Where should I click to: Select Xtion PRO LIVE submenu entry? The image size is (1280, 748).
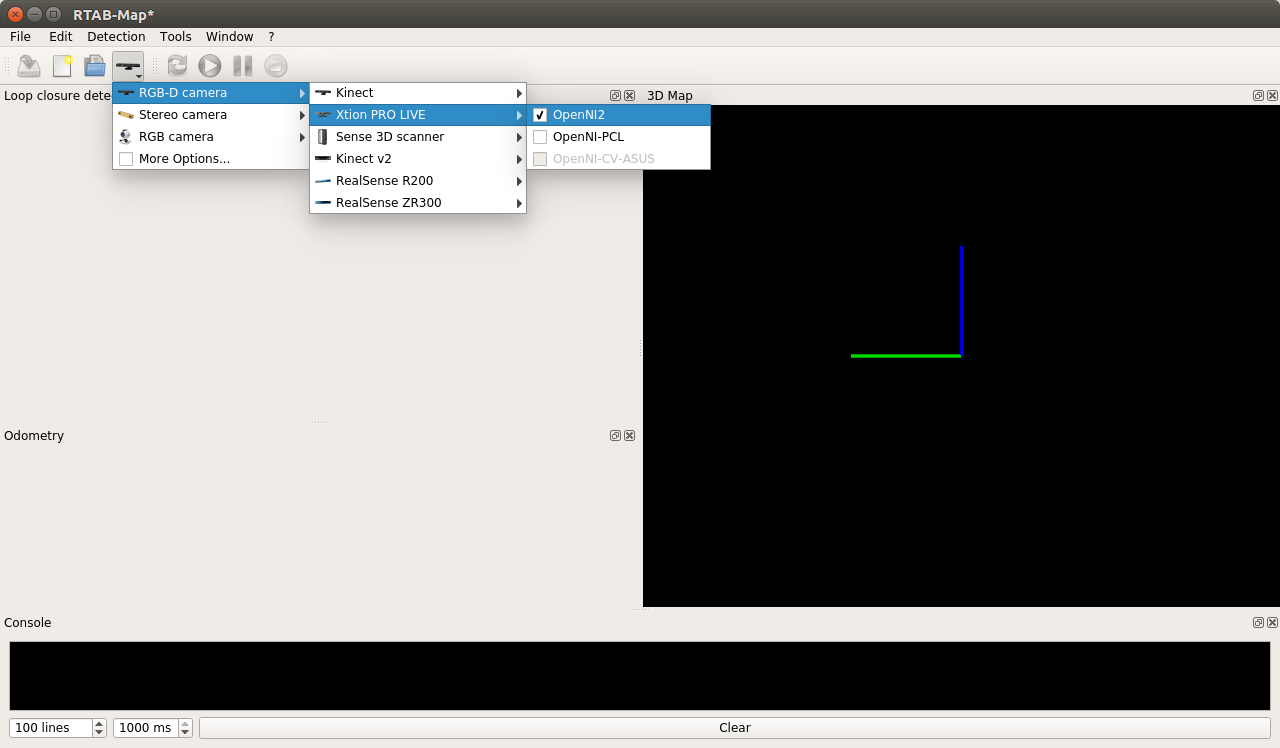tap(418, 115)
